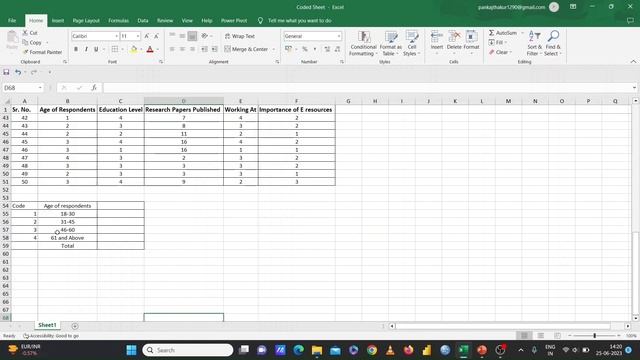Image resolution: width=640 pixels, height=360 pixels.
Task: Apply the red Font Color
Action: pos(150,49)
